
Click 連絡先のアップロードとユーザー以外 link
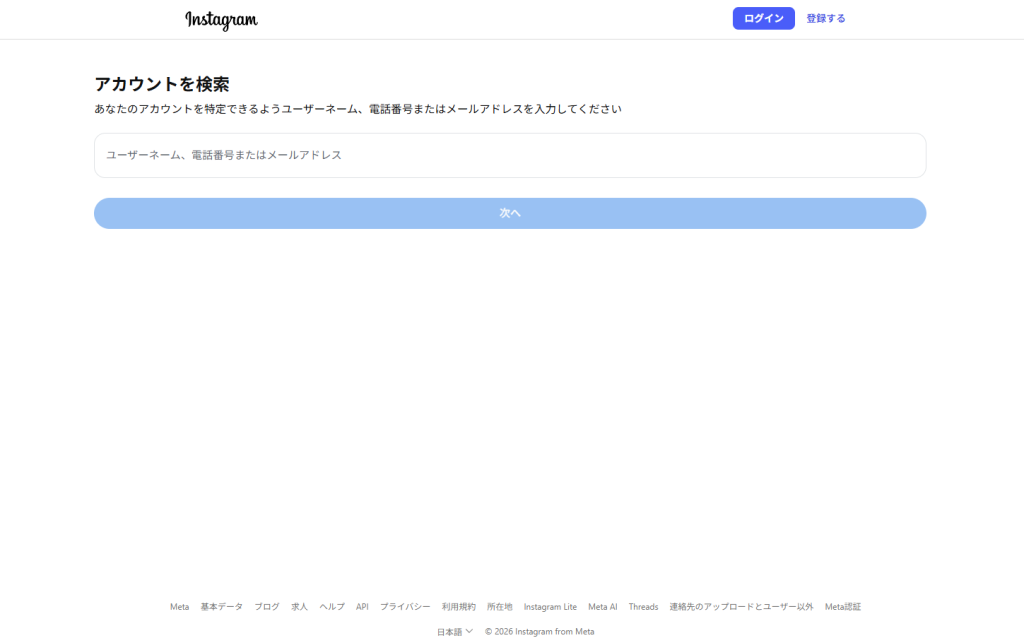(741, 607)
